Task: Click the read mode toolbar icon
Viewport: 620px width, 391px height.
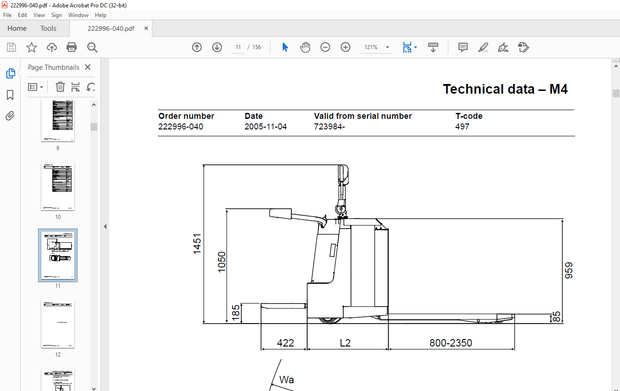Action: click(433, 47)
